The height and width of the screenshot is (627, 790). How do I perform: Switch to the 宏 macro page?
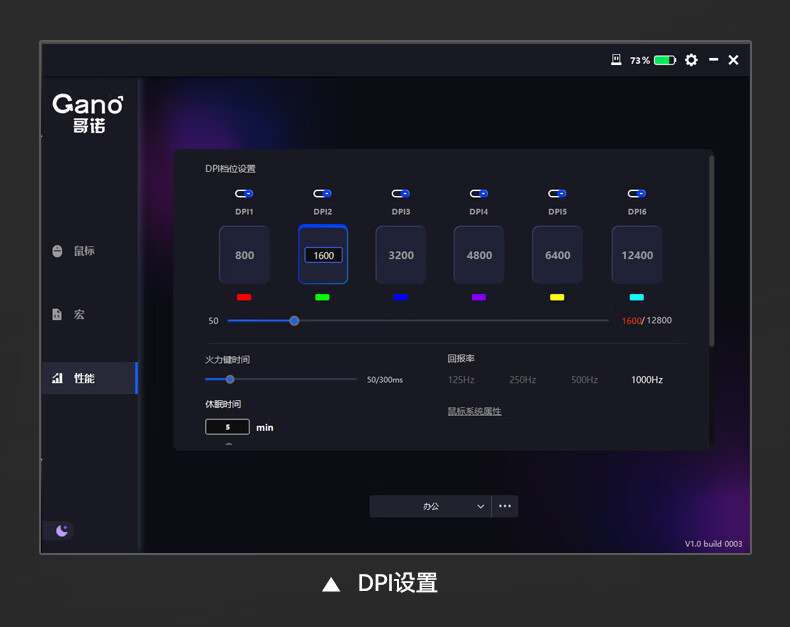[x=78, y=314]
